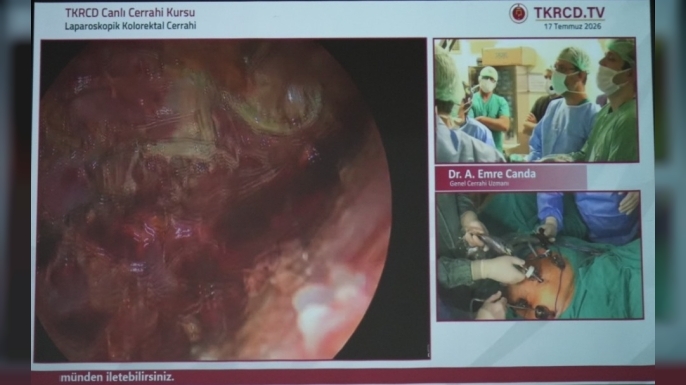686x385 pixels.
Task: Select the Genel Cerrahi Uzmanı caption
Action: point(479,184)
